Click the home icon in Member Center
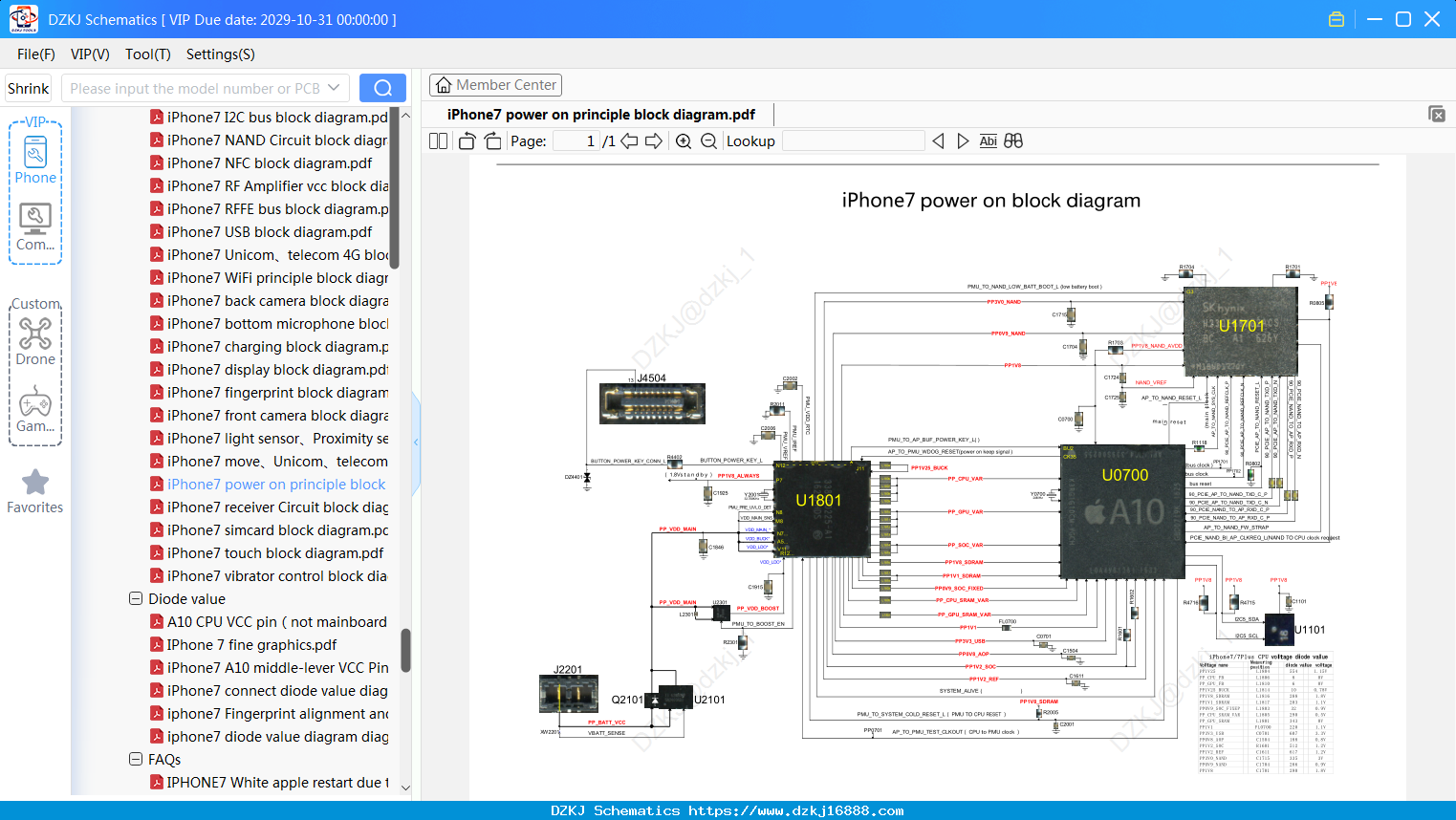This screenshot has height=820, width=1456. coord(444,85)
